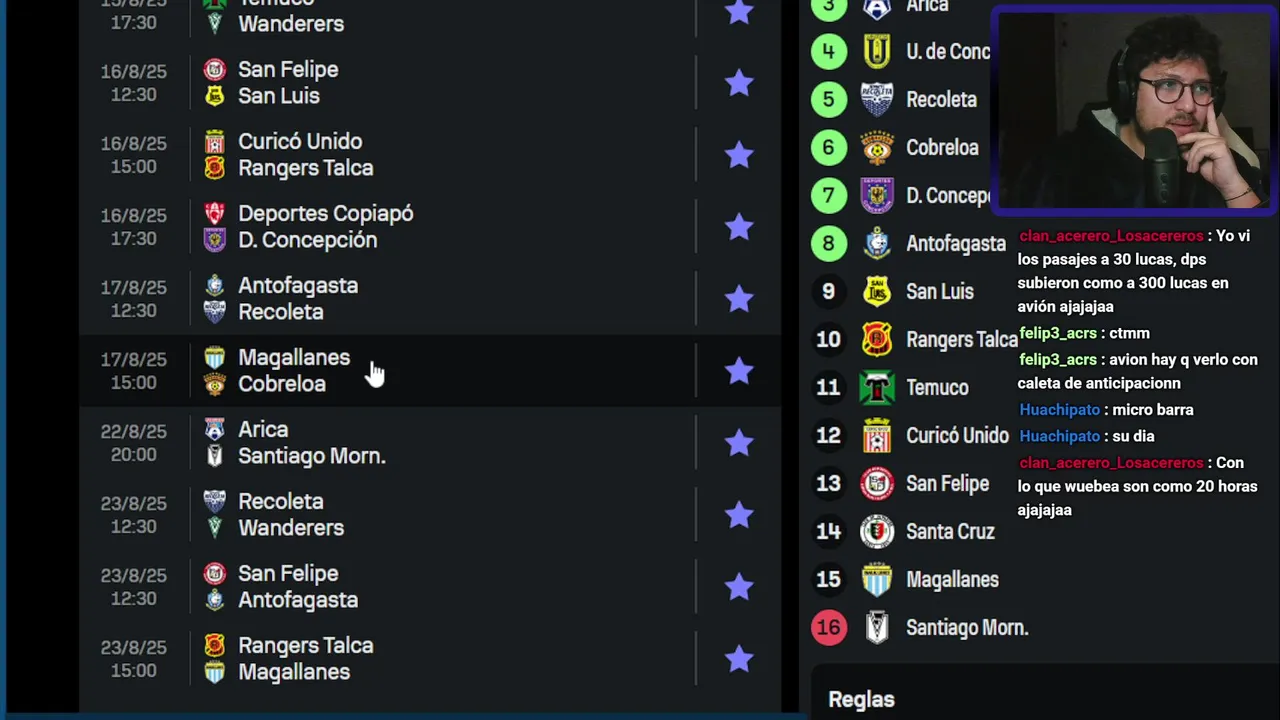The image size is (1280, 720).
Task: Click the Santa Cruz crest in standings
Action: coord(877,532)
